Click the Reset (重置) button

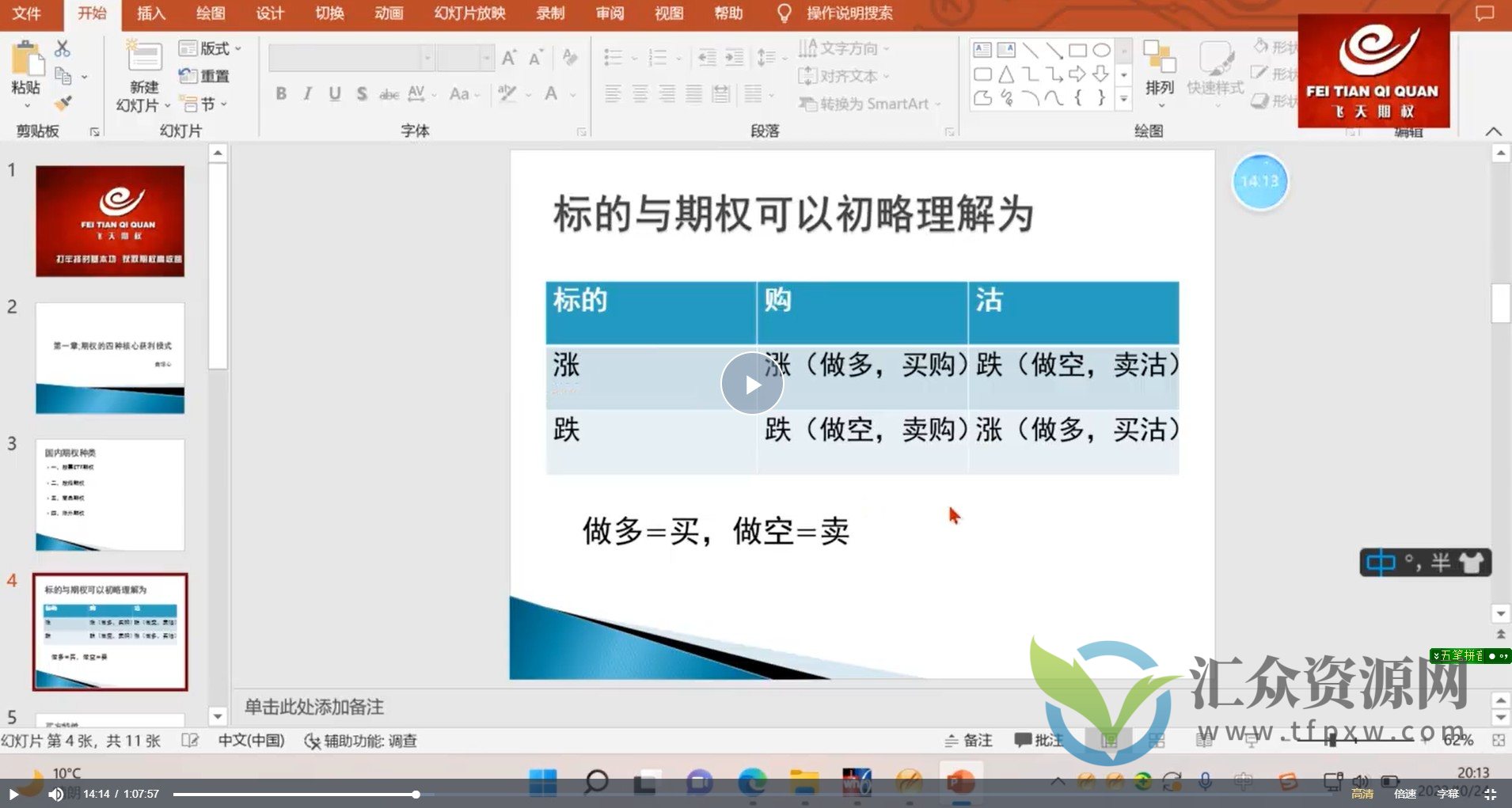[x=205, y=76]
